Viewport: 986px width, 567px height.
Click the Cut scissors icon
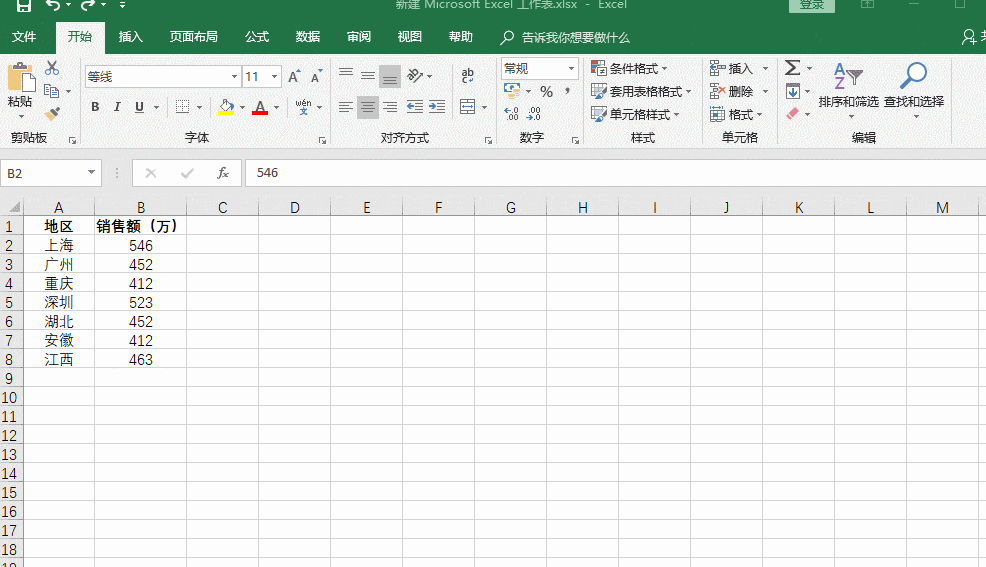[x=52, y=67]
